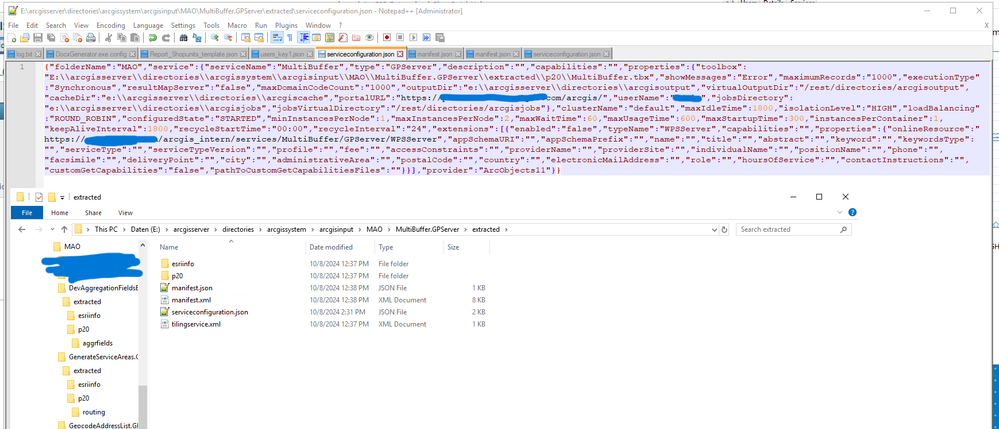The image size is (999, 429).
Task: Open the Plugins menu in Notepad++
Action: [x=286, y=25]
